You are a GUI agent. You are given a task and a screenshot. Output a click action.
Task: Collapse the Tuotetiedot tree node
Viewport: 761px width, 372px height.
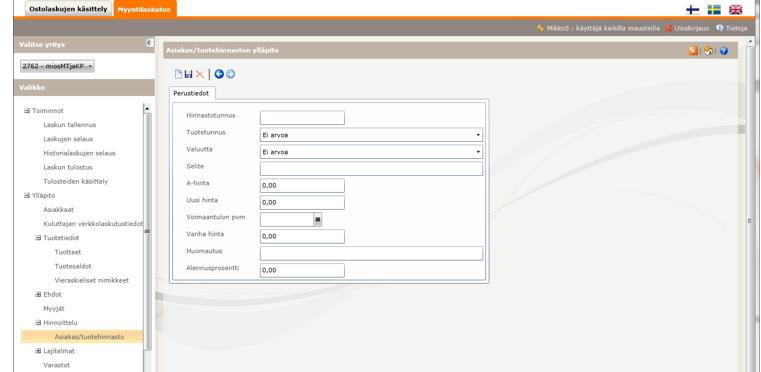point(38,238)
